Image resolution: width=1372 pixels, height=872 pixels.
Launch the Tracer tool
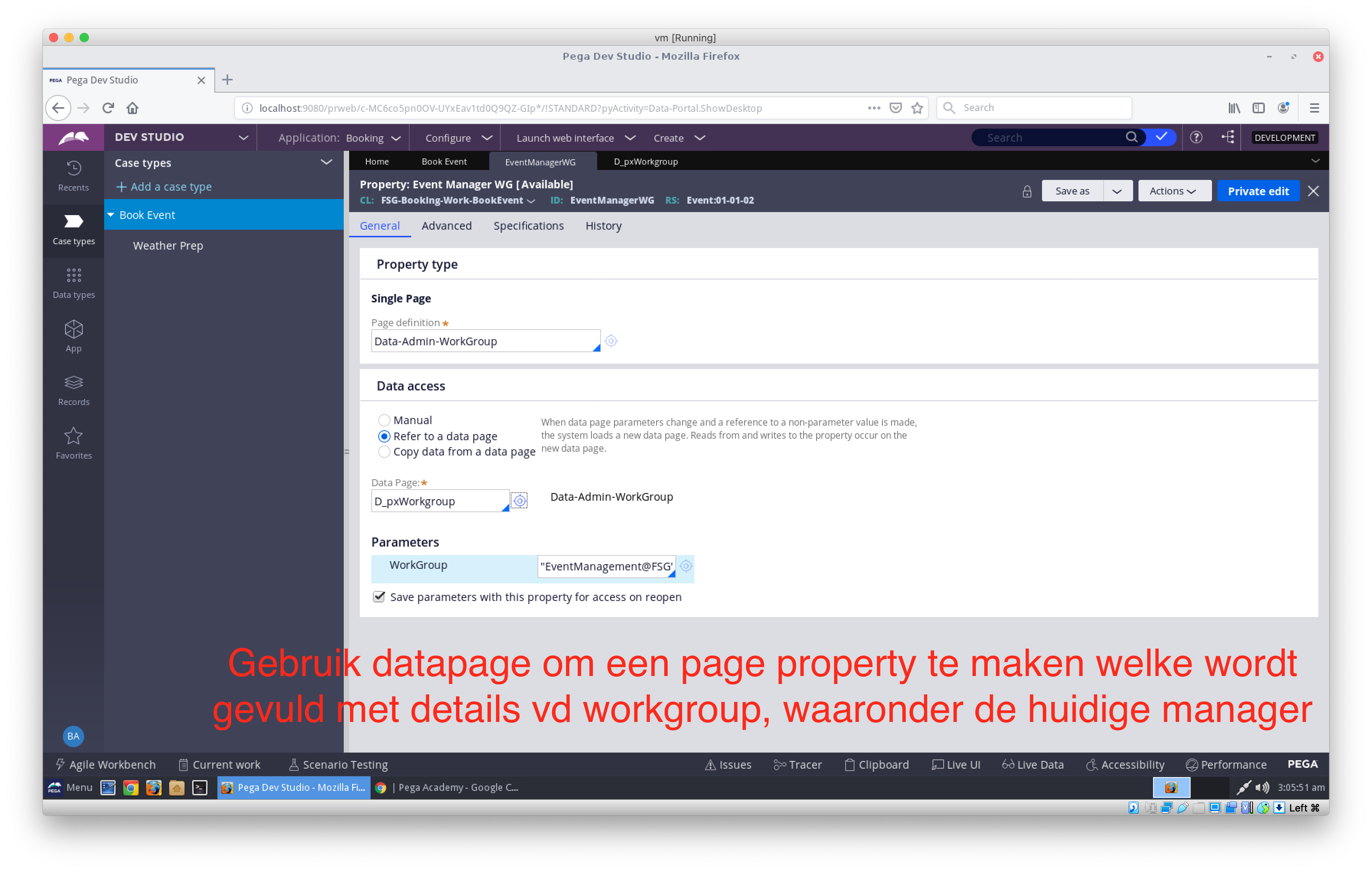(x=798, y=764)
